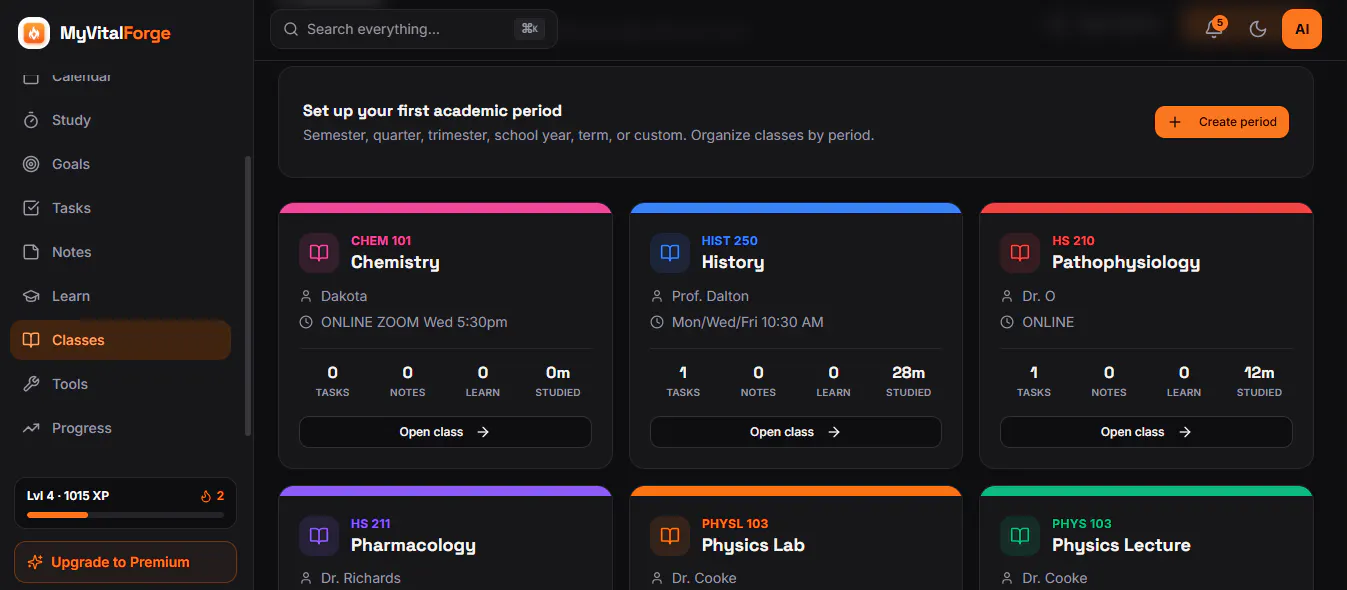Click the clock icon on History card
This screenshot has width=1347, height=590.
click(x=657, y=322)
